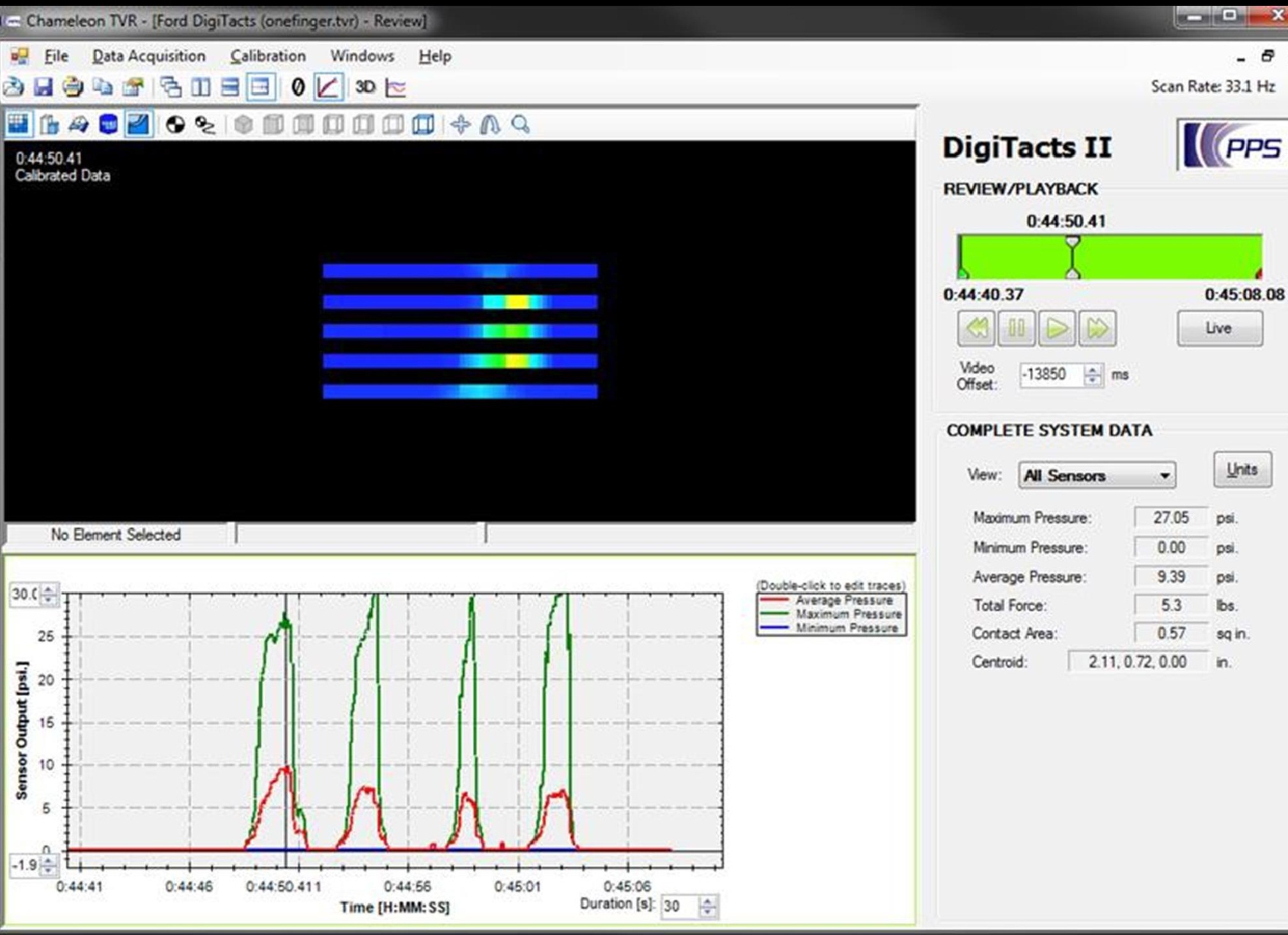
Task: Click the Total Force value 5.3
Action: pos(1171,605)
